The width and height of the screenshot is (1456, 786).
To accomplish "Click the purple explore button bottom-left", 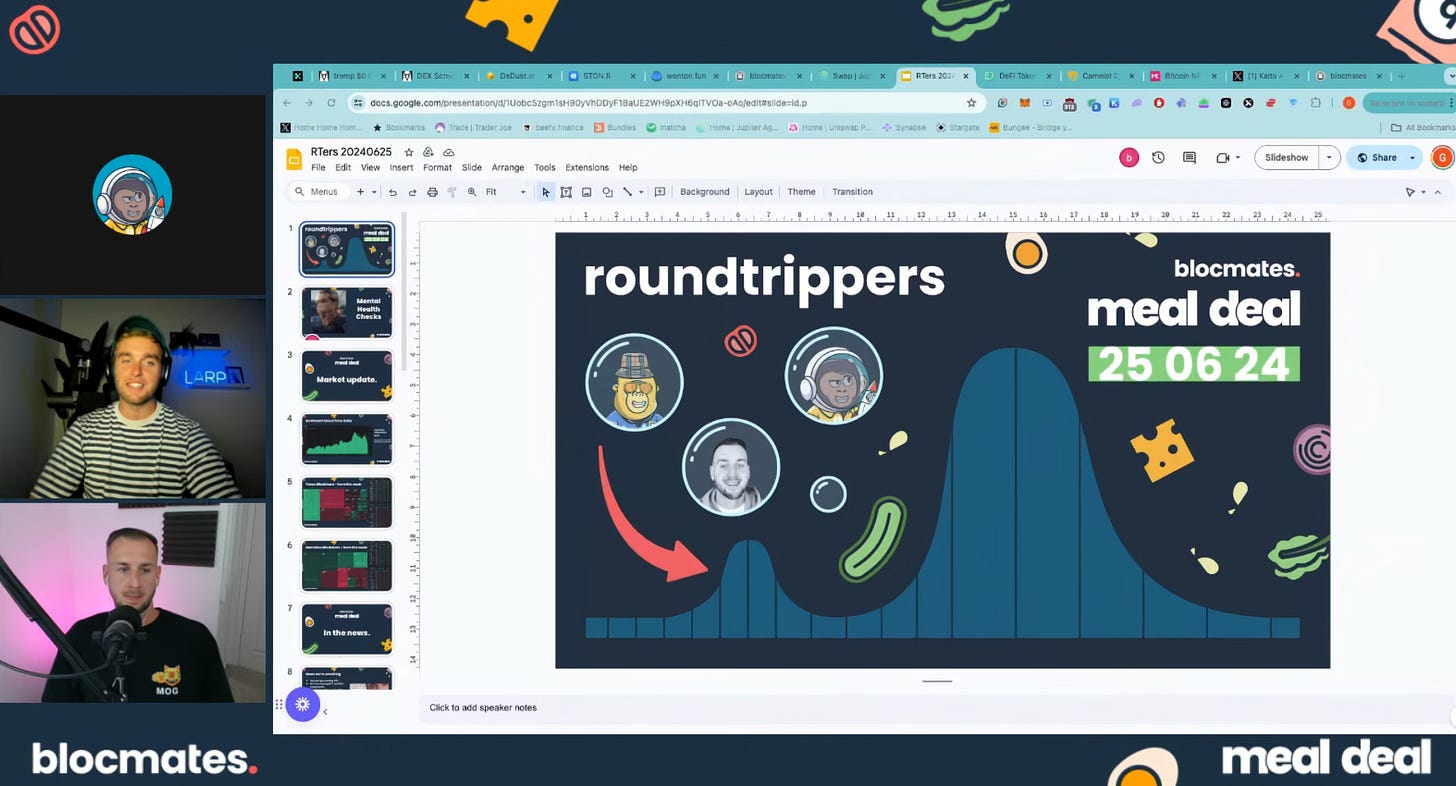I will click(302, 704).
